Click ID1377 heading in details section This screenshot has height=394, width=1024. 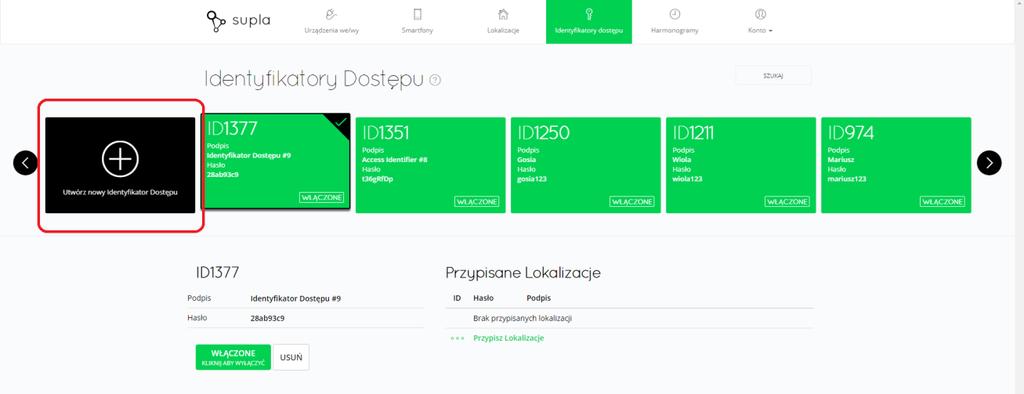click(217, 272)
